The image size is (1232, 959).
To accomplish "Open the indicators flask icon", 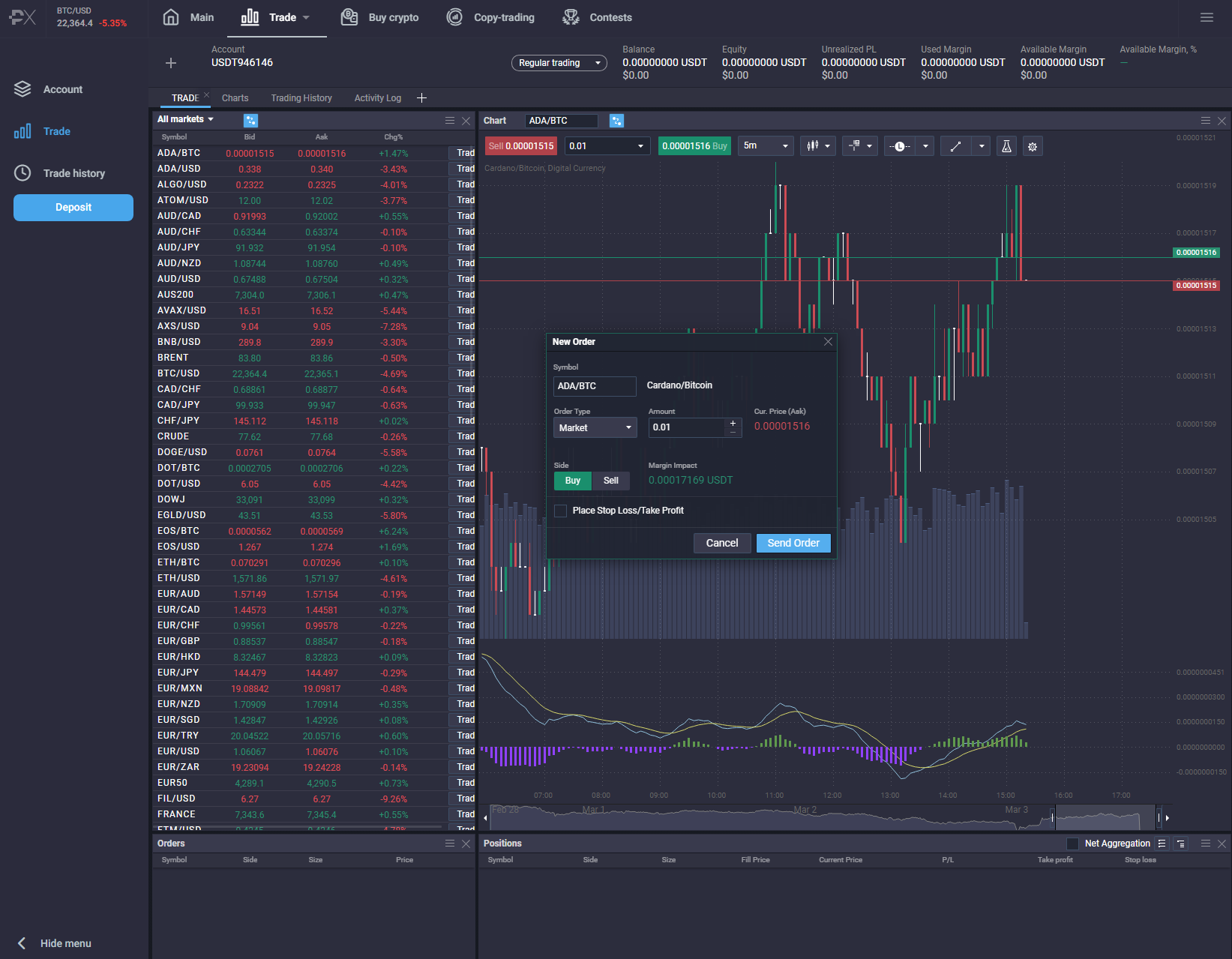I will tap(1006, 146).
